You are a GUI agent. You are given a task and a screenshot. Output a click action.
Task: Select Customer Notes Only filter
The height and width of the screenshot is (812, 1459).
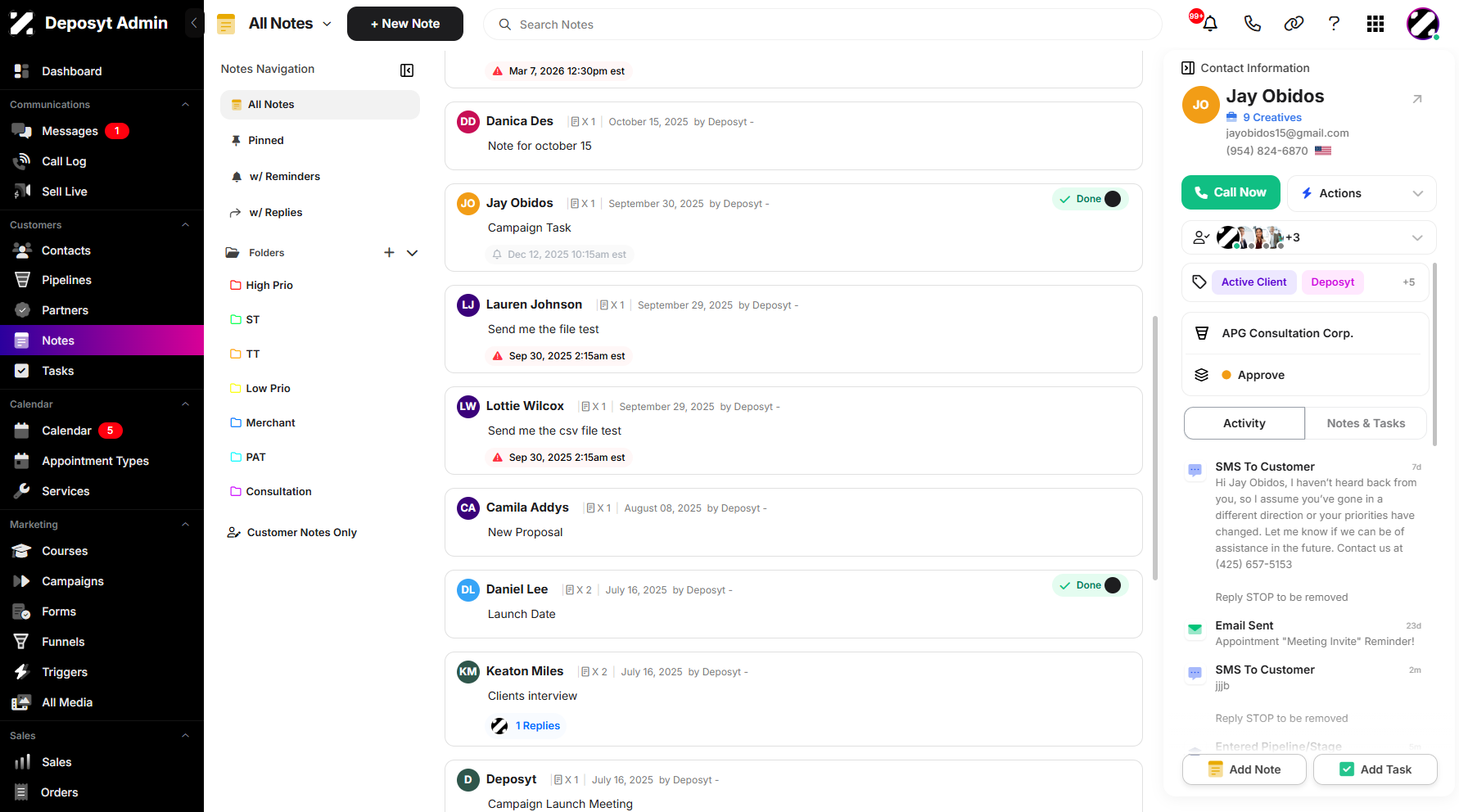[302, 533]
